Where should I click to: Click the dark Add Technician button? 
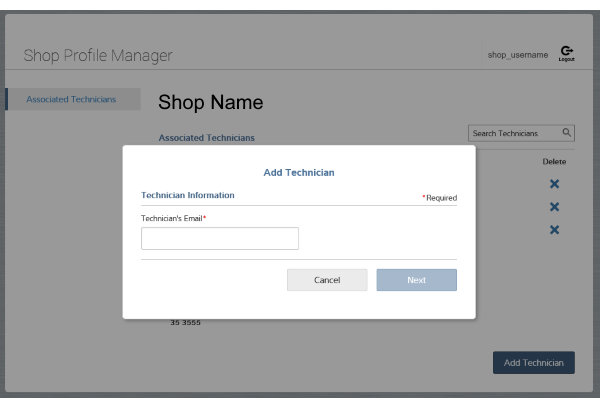coord(533,362)
